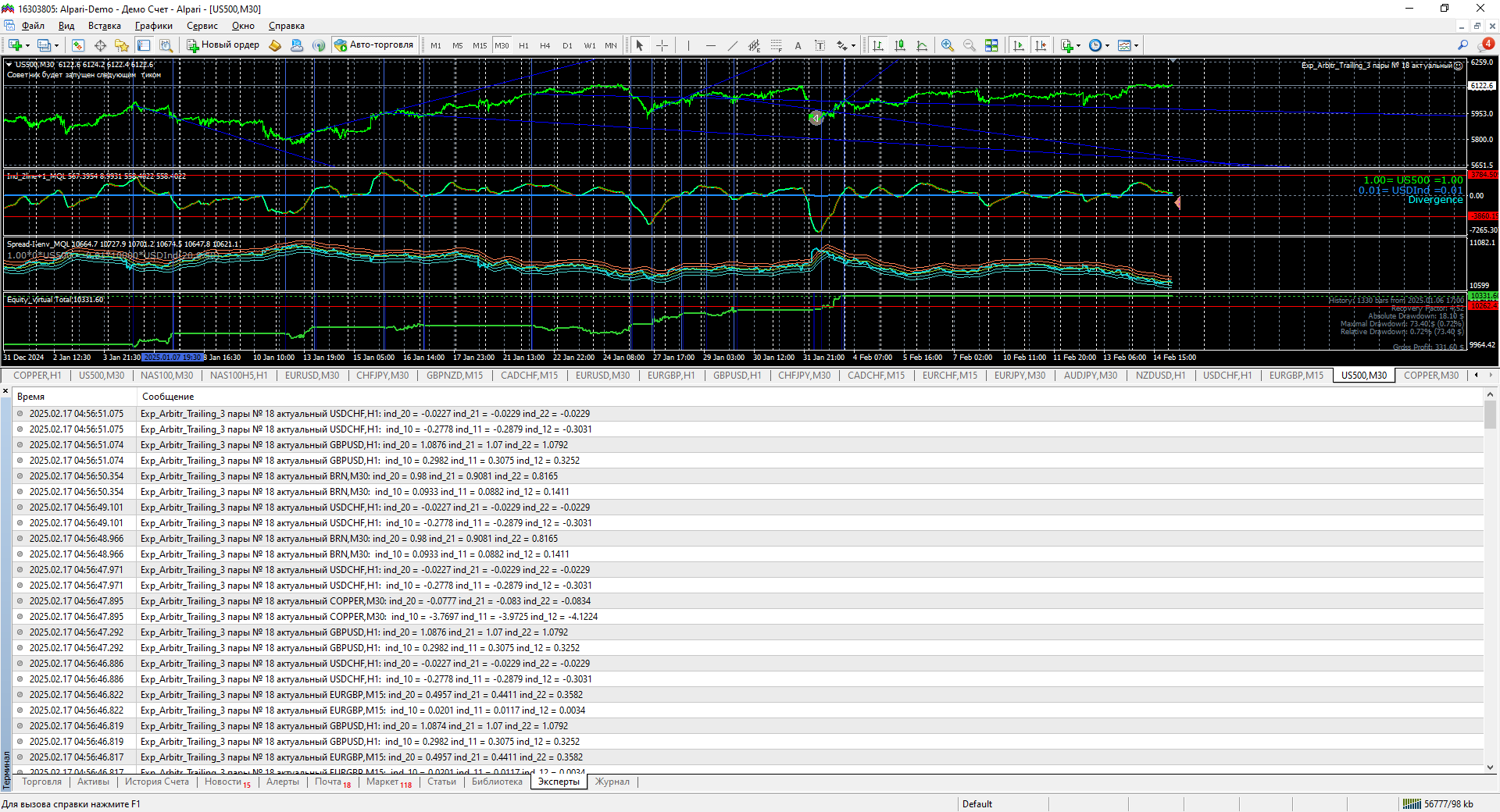Screen dimensions: 1500x812
Task: Switch to the Журнал terminal tab
Action: (612, 782)
